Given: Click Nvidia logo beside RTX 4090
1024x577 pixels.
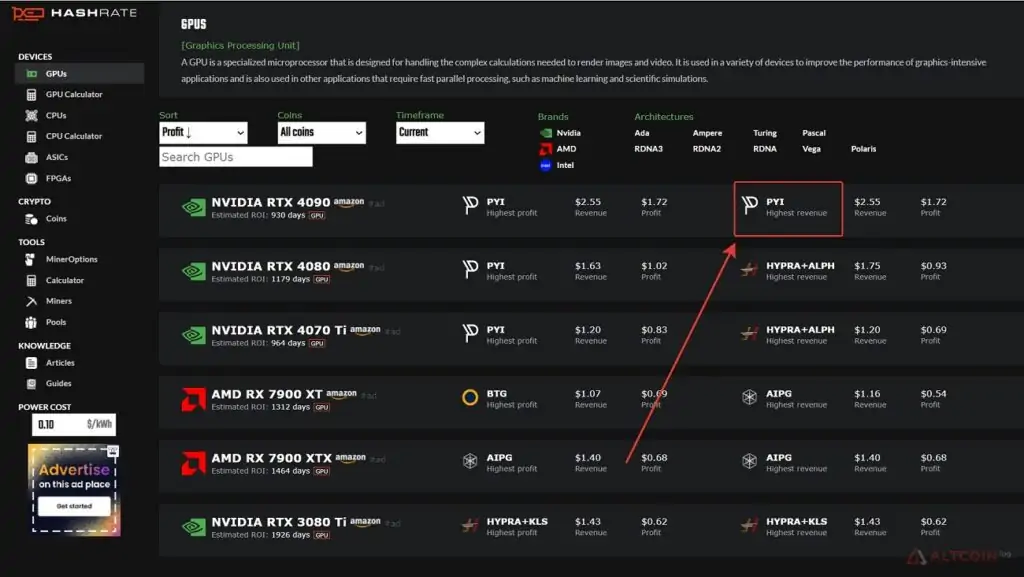Looking at the screenshot, I should [193, 208].
